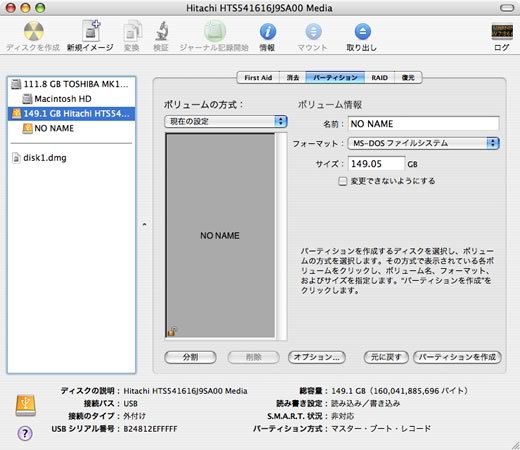
Task: Click the 接続バス value USB
Action: tap(130, 403)
